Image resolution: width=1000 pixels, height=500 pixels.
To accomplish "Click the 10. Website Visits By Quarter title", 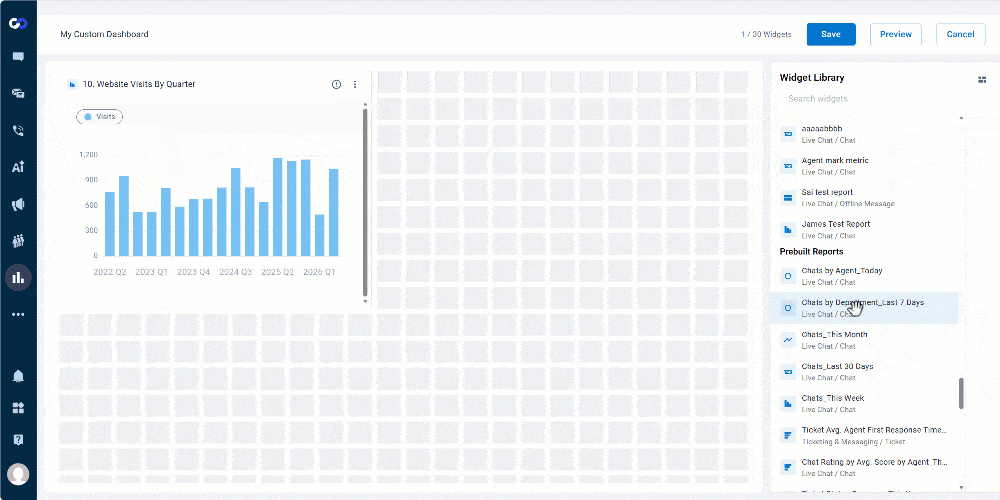I will click(x=139, y=84).
